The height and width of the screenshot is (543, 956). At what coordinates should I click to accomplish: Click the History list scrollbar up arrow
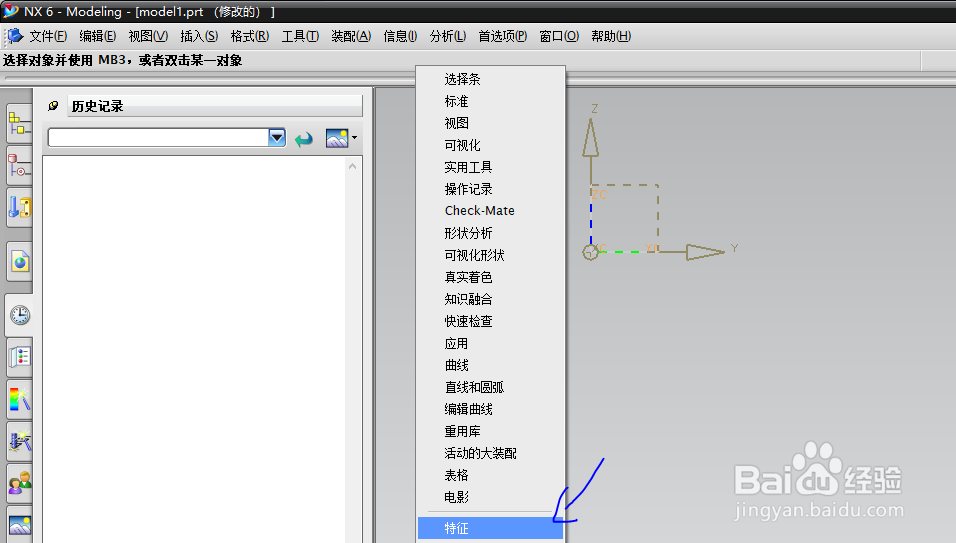[x=352, y=166]
